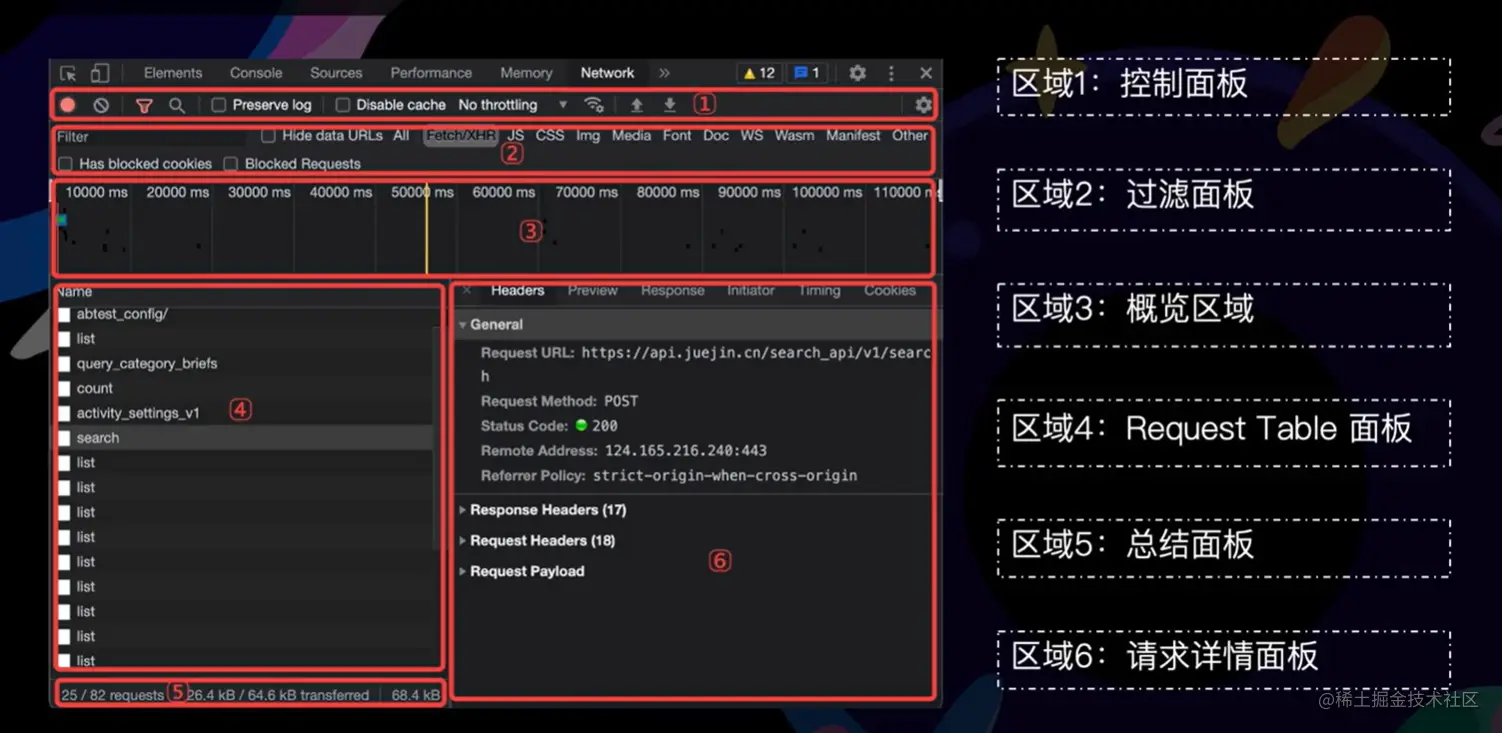
Task: Toggle the red filter funnel icon
Action: pyautogui.click(x=144, y=105)
